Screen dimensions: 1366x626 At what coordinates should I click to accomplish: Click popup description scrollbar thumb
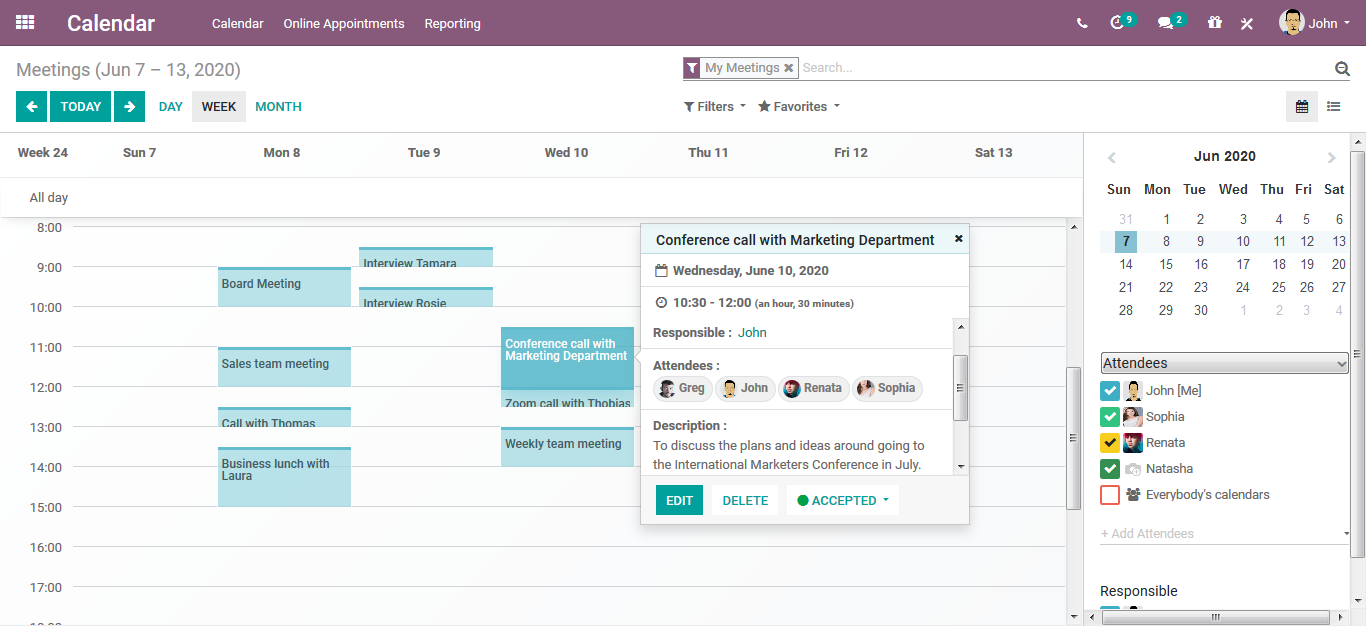click(961, 388)
